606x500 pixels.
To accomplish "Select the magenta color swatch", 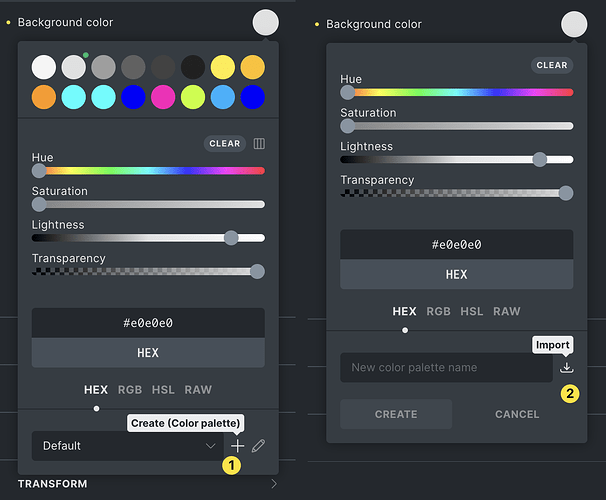I will (160, 97).
